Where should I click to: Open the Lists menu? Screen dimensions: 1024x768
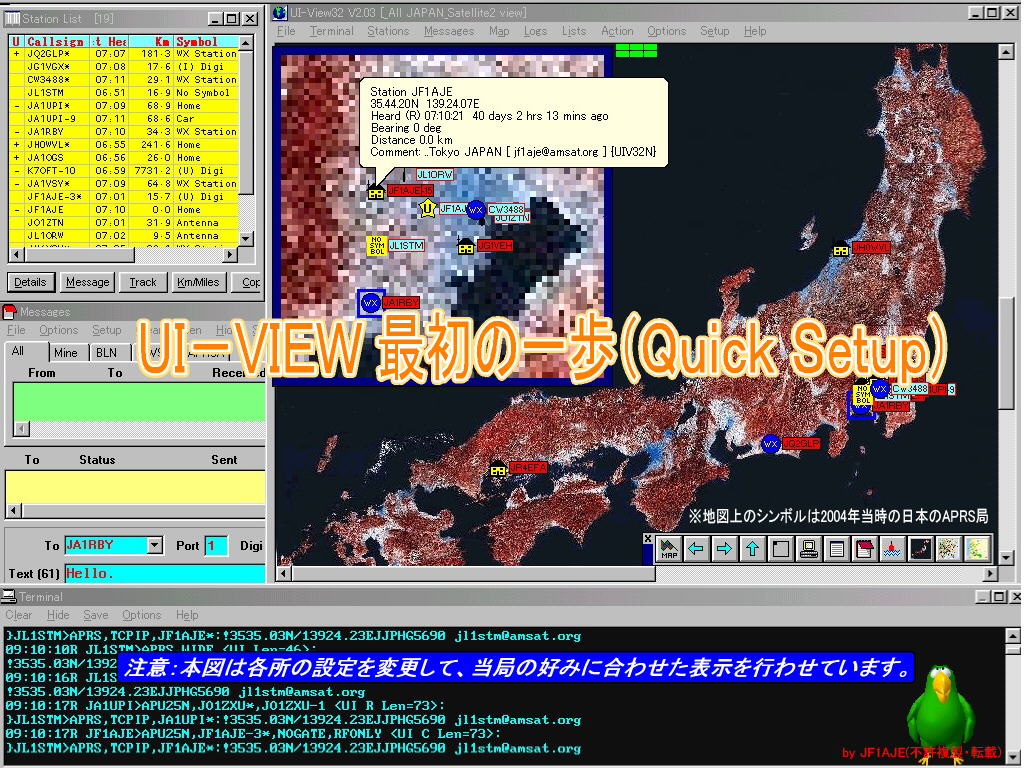(573, 31)
